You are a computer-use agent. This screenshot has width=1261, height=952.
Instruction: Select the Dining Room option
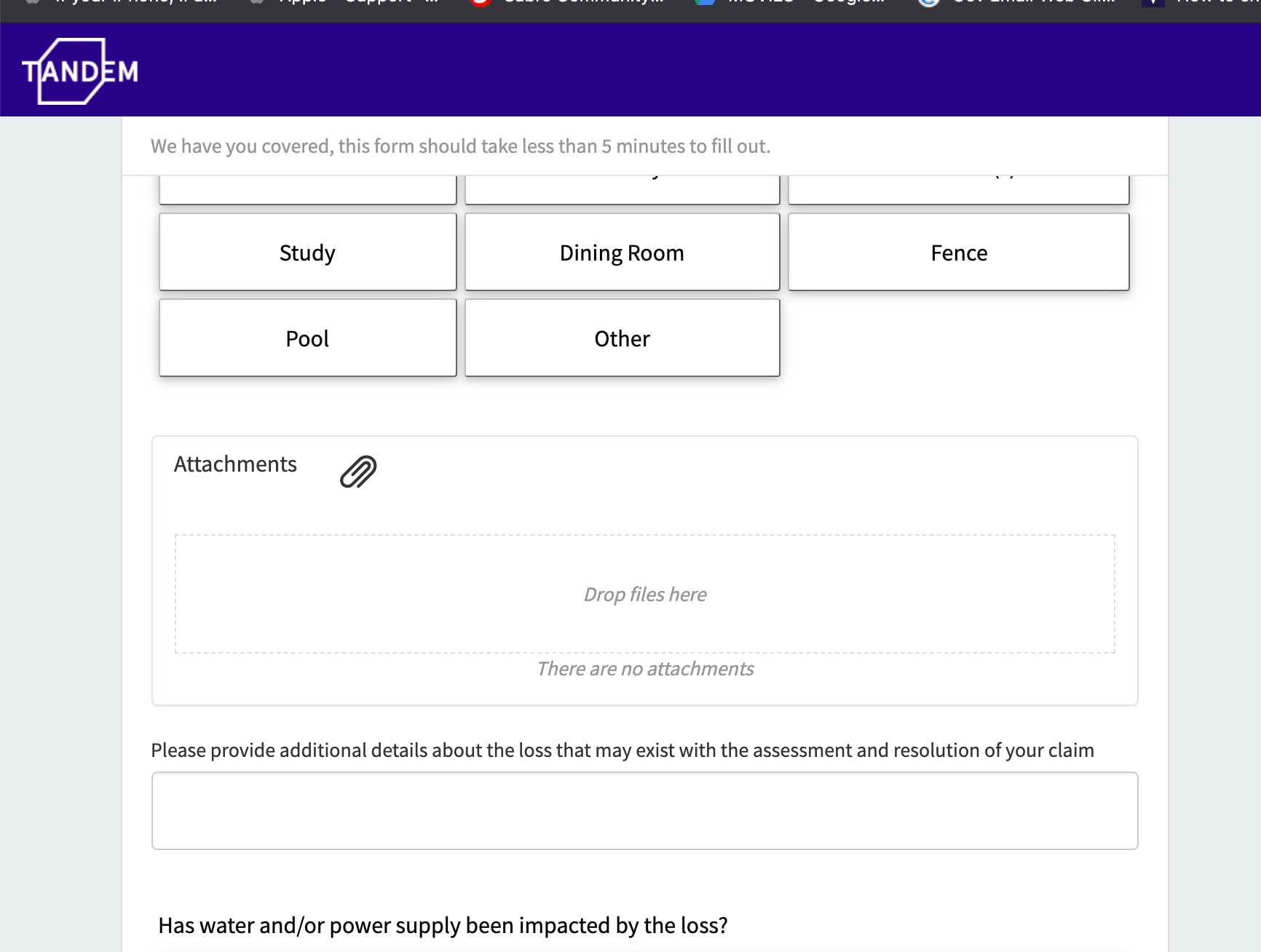[x=622, y=252]
